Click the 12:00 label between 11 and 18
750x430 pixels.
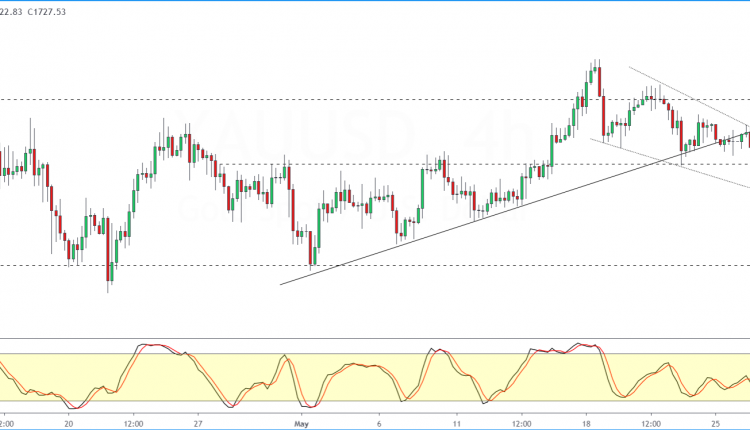[521, 424]
